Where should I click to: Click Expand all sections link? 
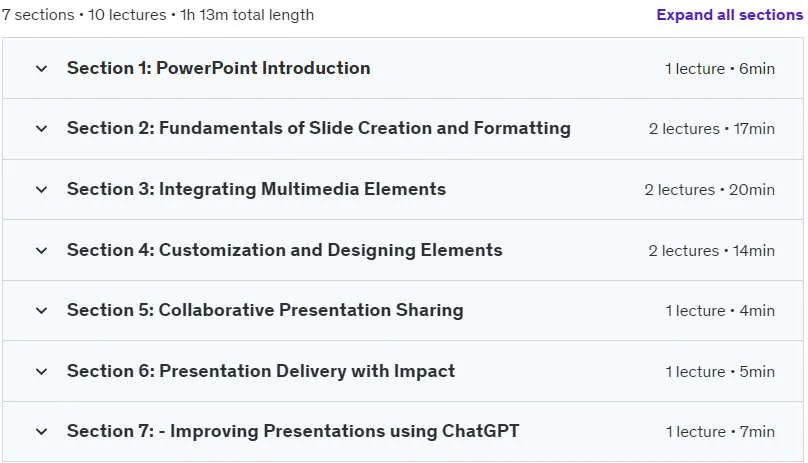(x=729, y=14)
